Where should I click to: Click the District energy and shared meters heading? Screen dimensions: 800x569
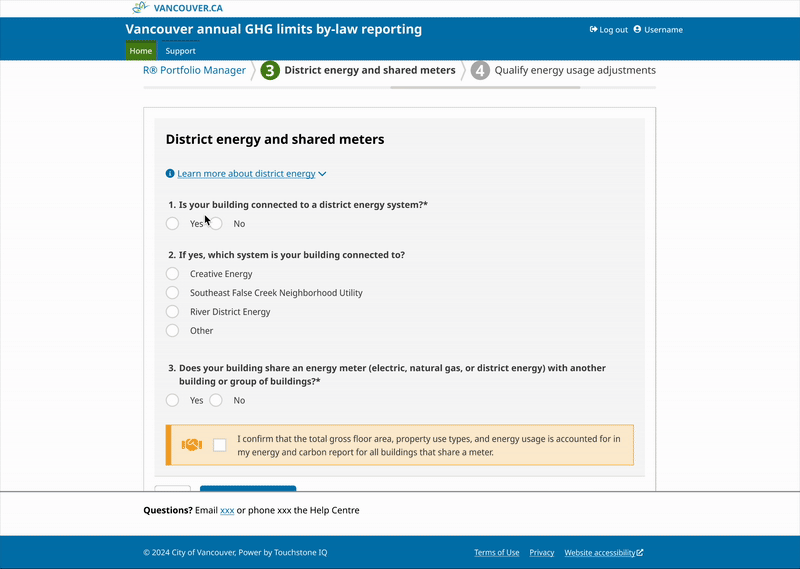pos(275,139)
